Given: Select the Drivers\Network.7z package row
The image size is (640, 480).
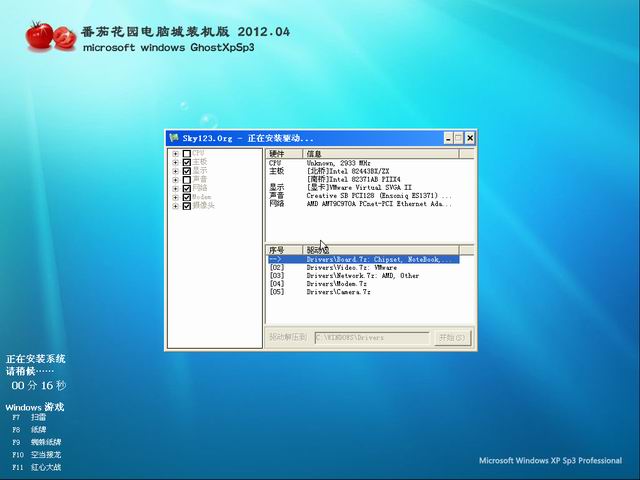Looking at the screenshot, I should pyautogui.click(x=363, y=276).
